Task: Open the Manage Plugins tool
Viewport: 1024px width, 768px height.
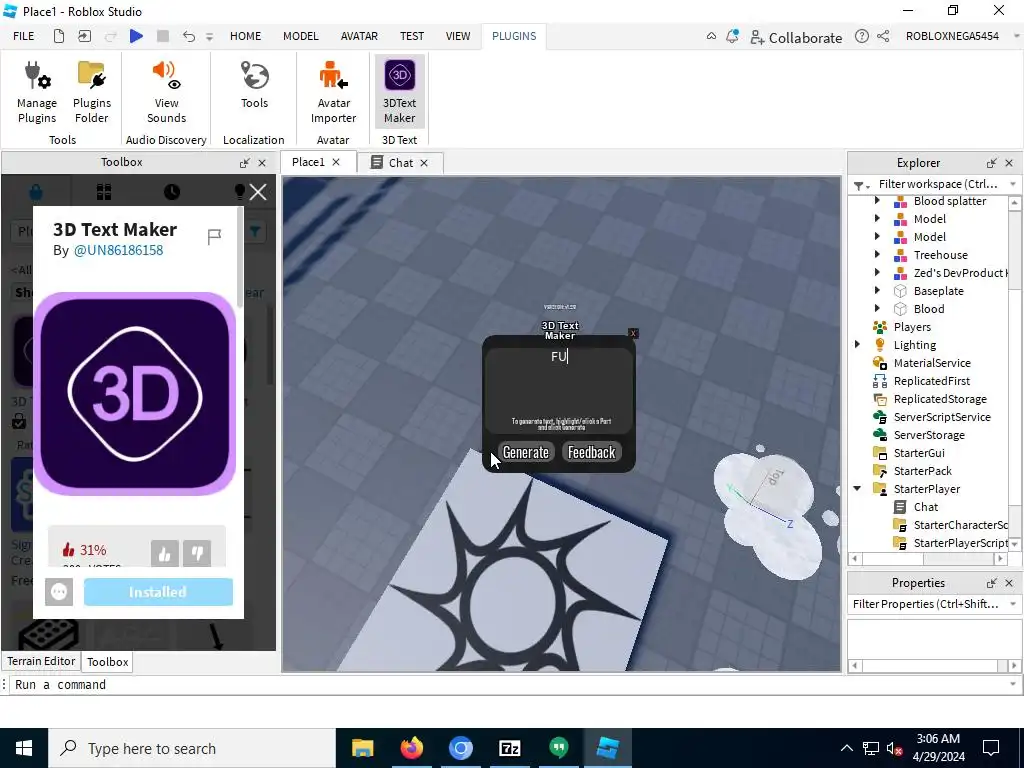Action: [37, 91]
